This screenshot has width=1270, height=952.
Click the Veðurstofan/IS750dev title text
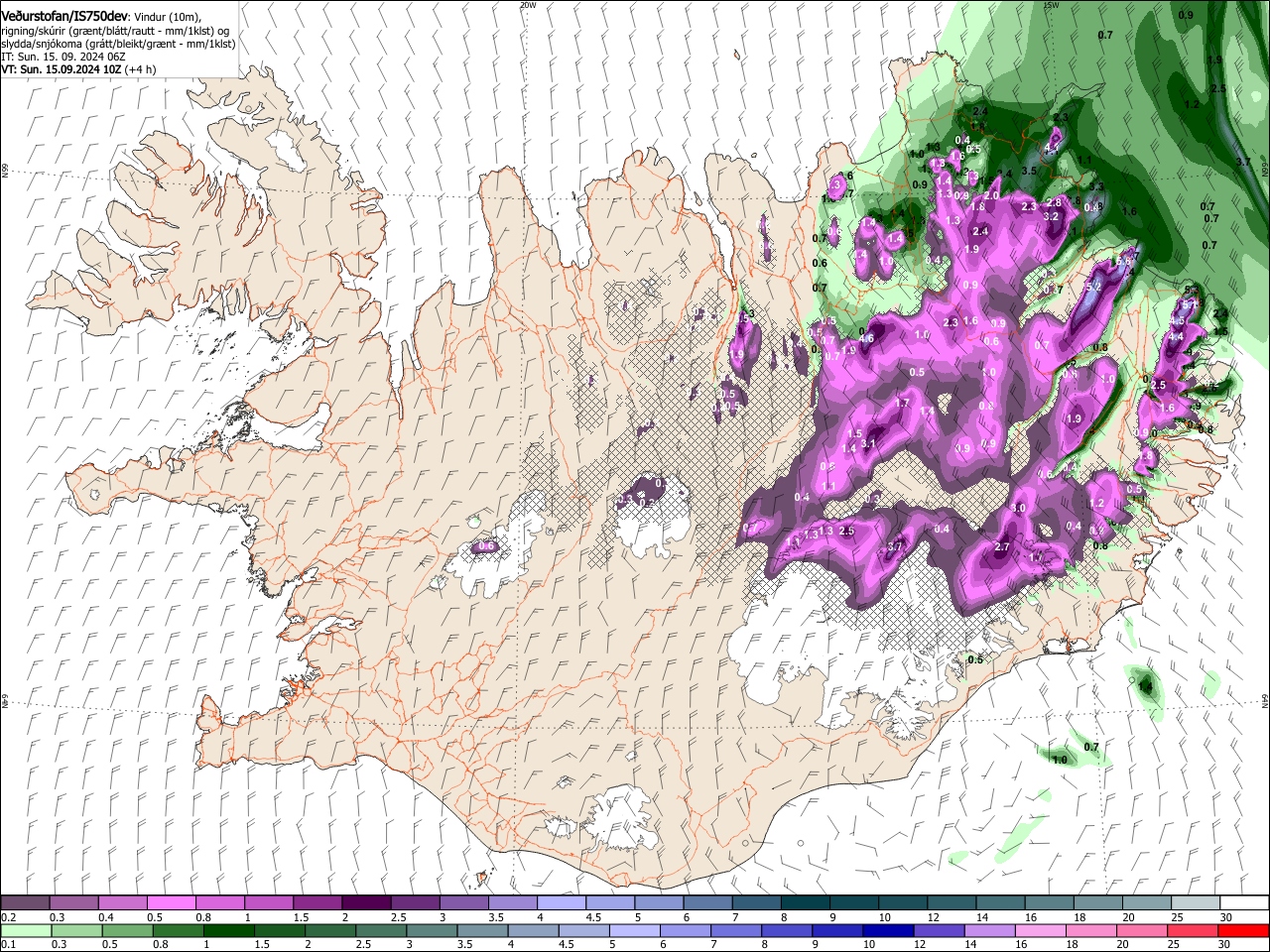coord(64,16)
